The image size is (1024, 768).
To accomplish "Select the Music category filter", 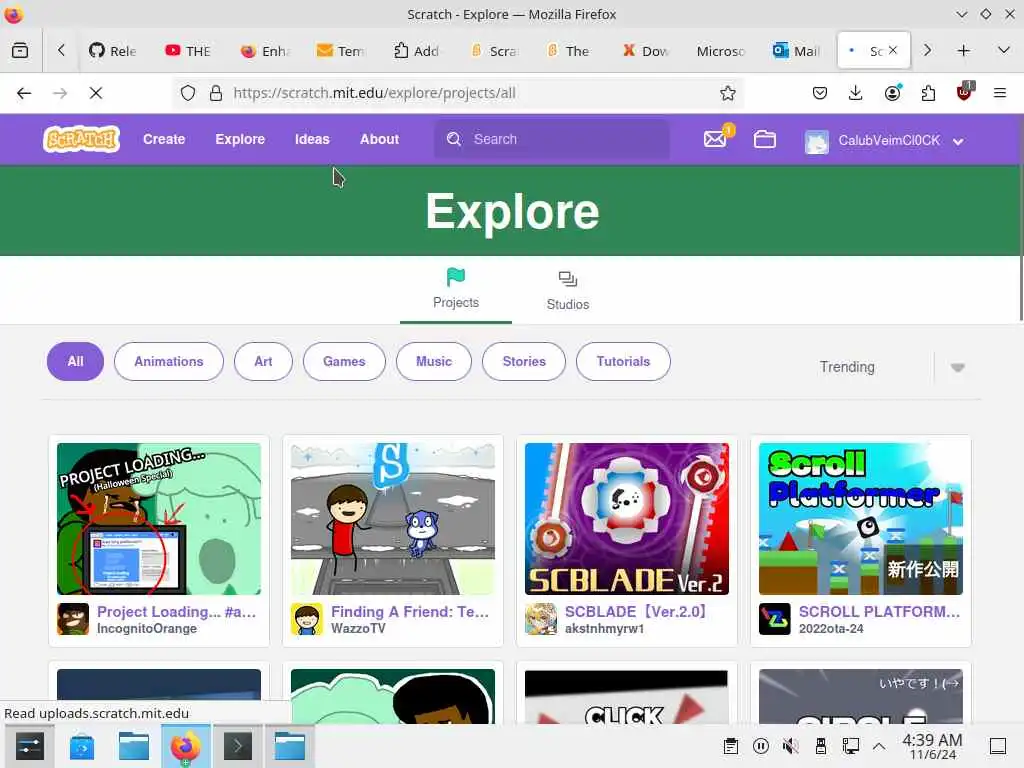I will tap(434, 361).
